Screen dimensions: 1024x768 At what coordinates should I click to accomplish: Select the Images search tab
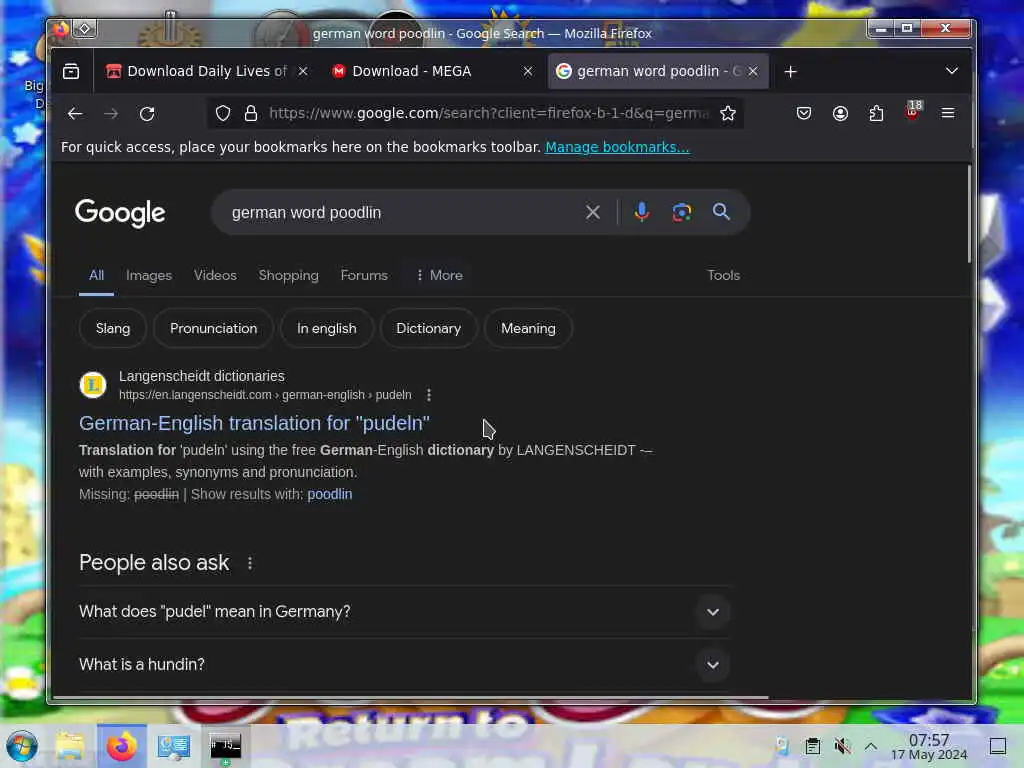click(x=149, y=276)
